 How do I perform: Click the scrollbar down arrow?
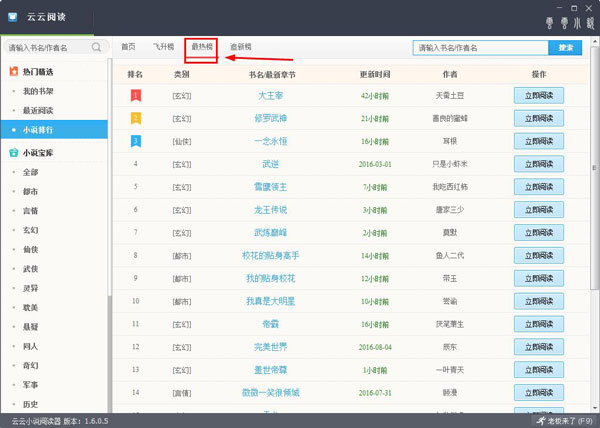point(595,408)
